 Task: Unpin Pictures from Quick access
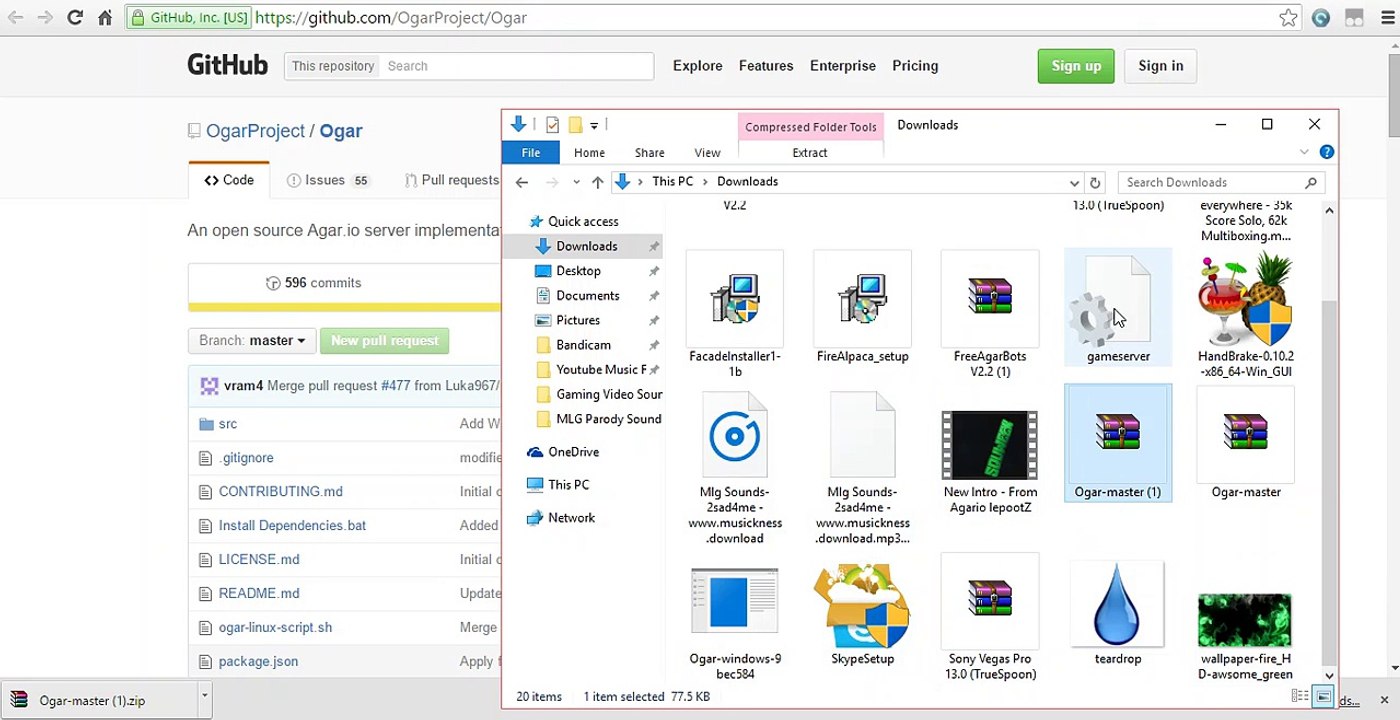tap(654, 320)
